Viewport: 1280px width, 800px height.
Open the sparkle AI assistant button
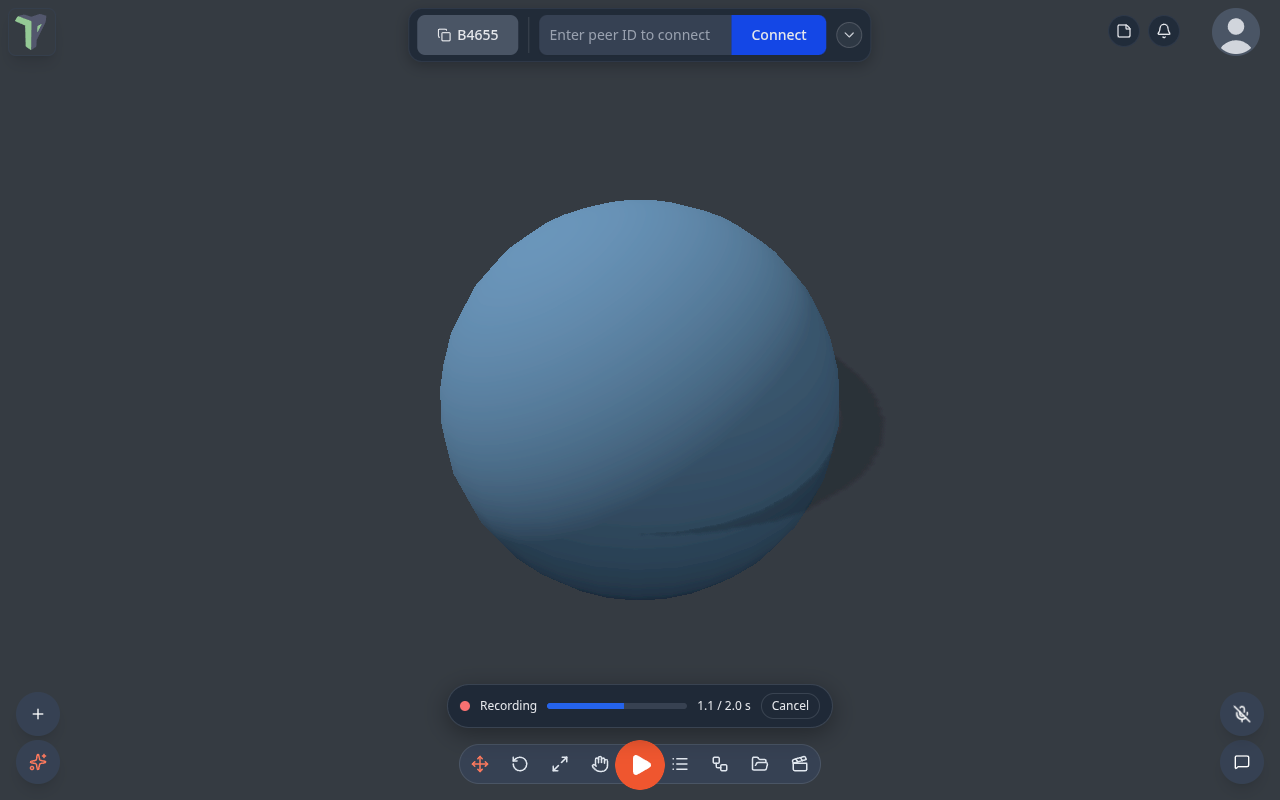38,762
